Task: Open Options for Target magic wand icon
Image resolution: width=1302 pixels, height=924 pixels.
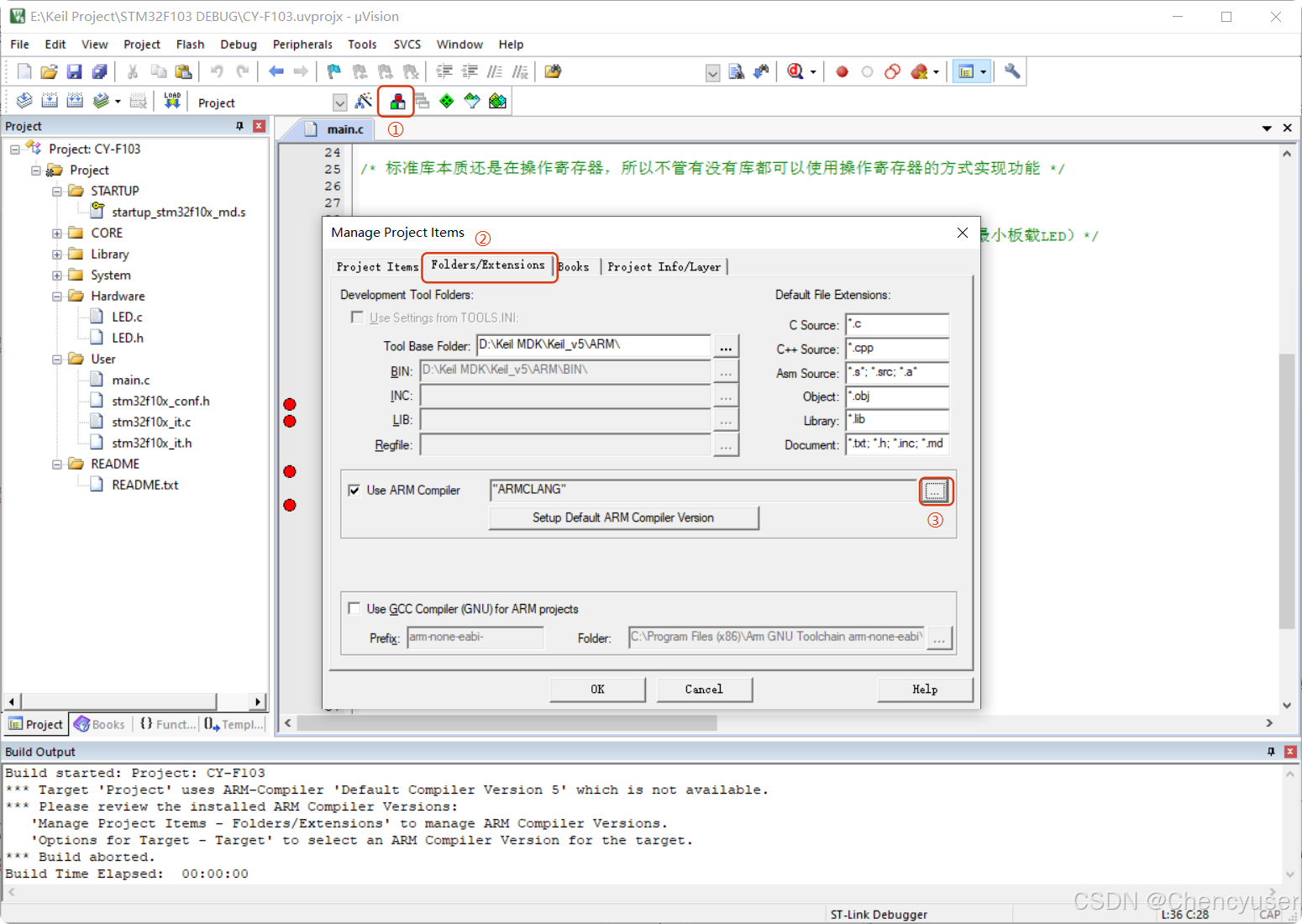Action: tap(364, 102)
